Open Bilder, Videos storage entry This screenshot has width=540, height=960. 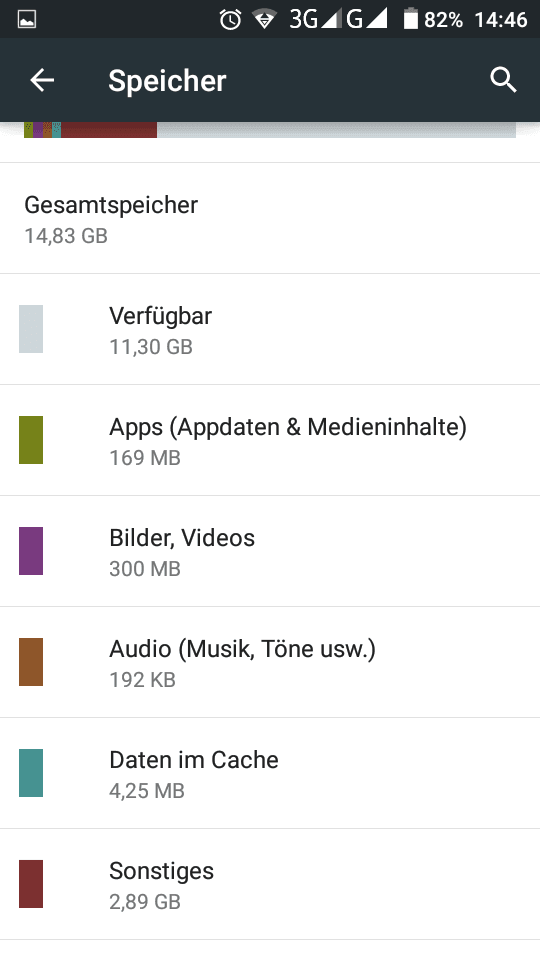(270, 551)
